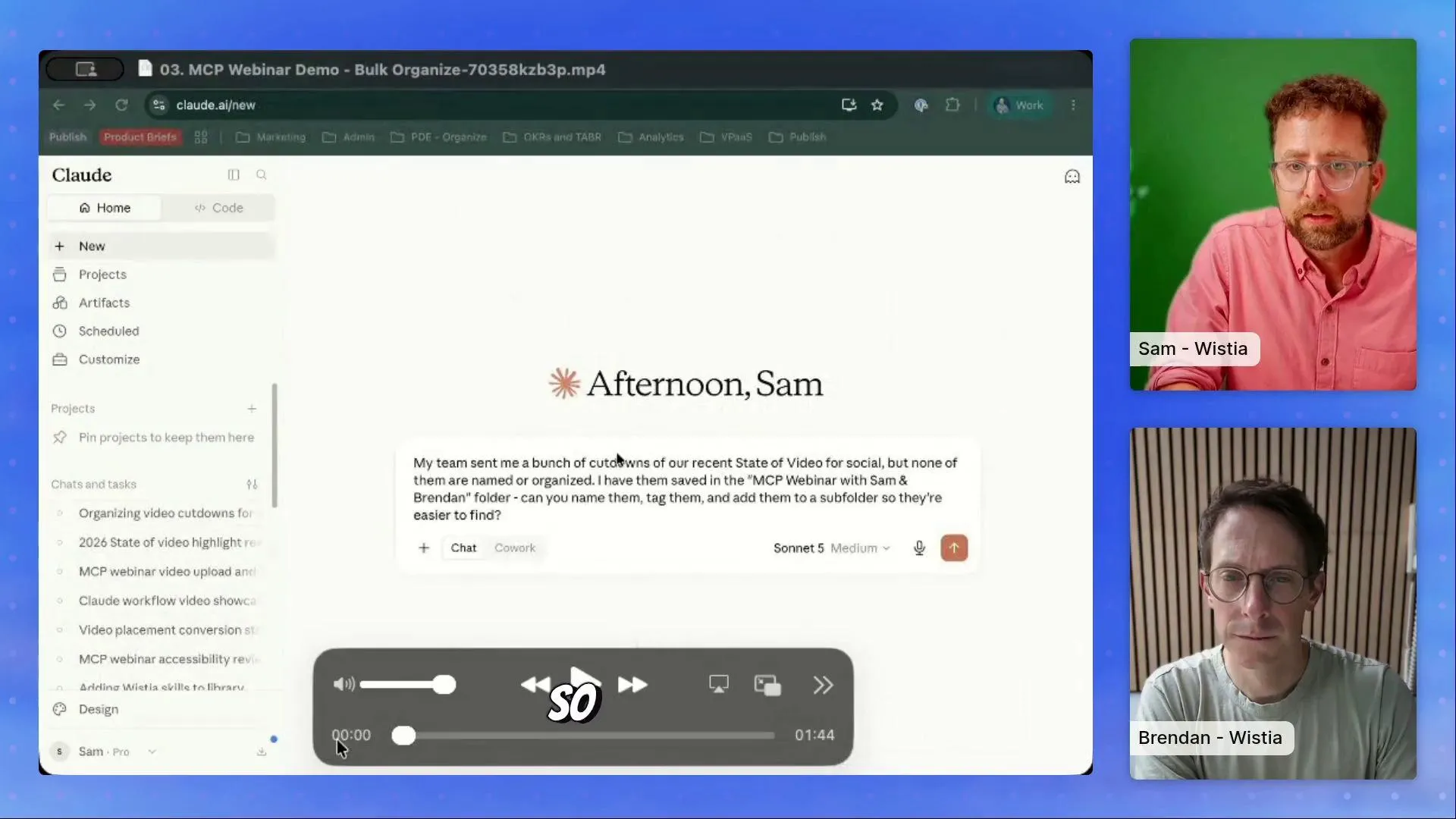Screen dimensions: 1456x819
Task: Click the browser back arrow
Action: point(58,105)
